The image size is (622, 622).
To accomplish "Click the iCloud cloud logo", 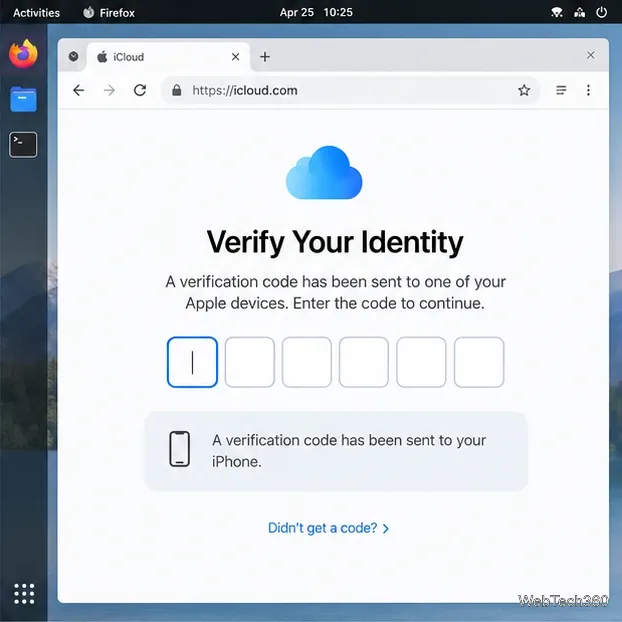I will coord(324,173).
